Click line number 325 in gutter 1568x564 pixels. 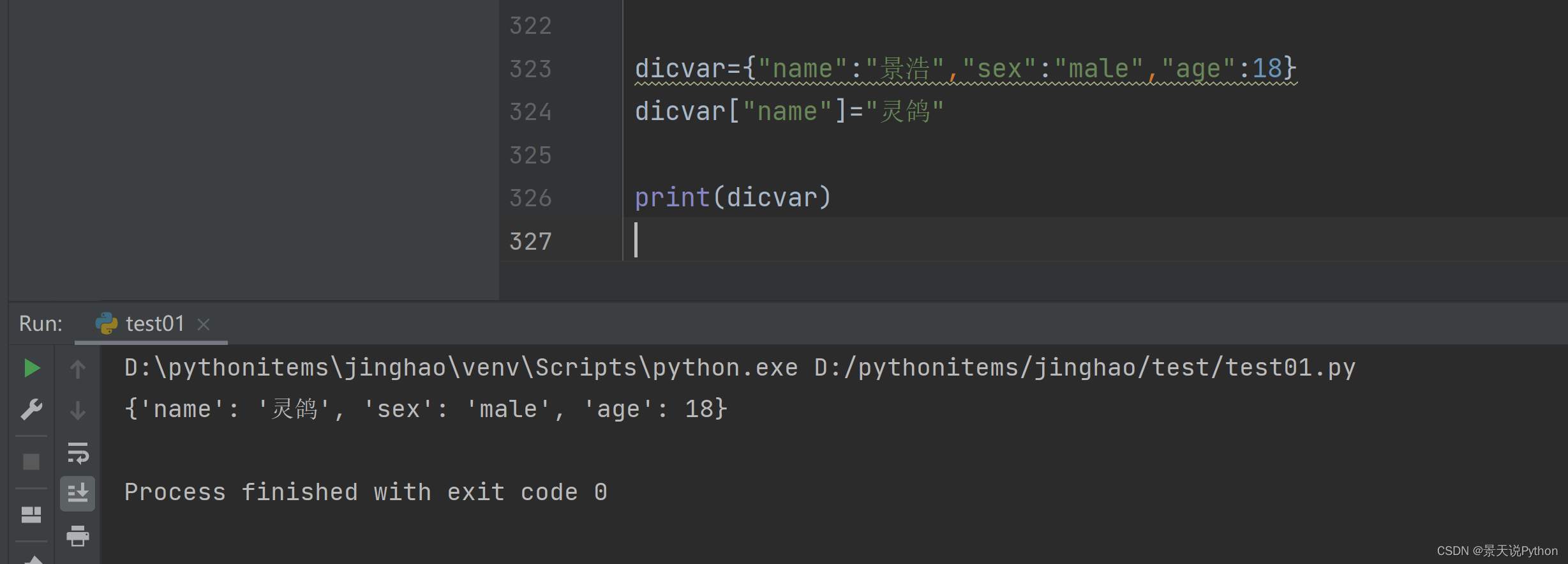pyautogui.click(x=530, y=155)
